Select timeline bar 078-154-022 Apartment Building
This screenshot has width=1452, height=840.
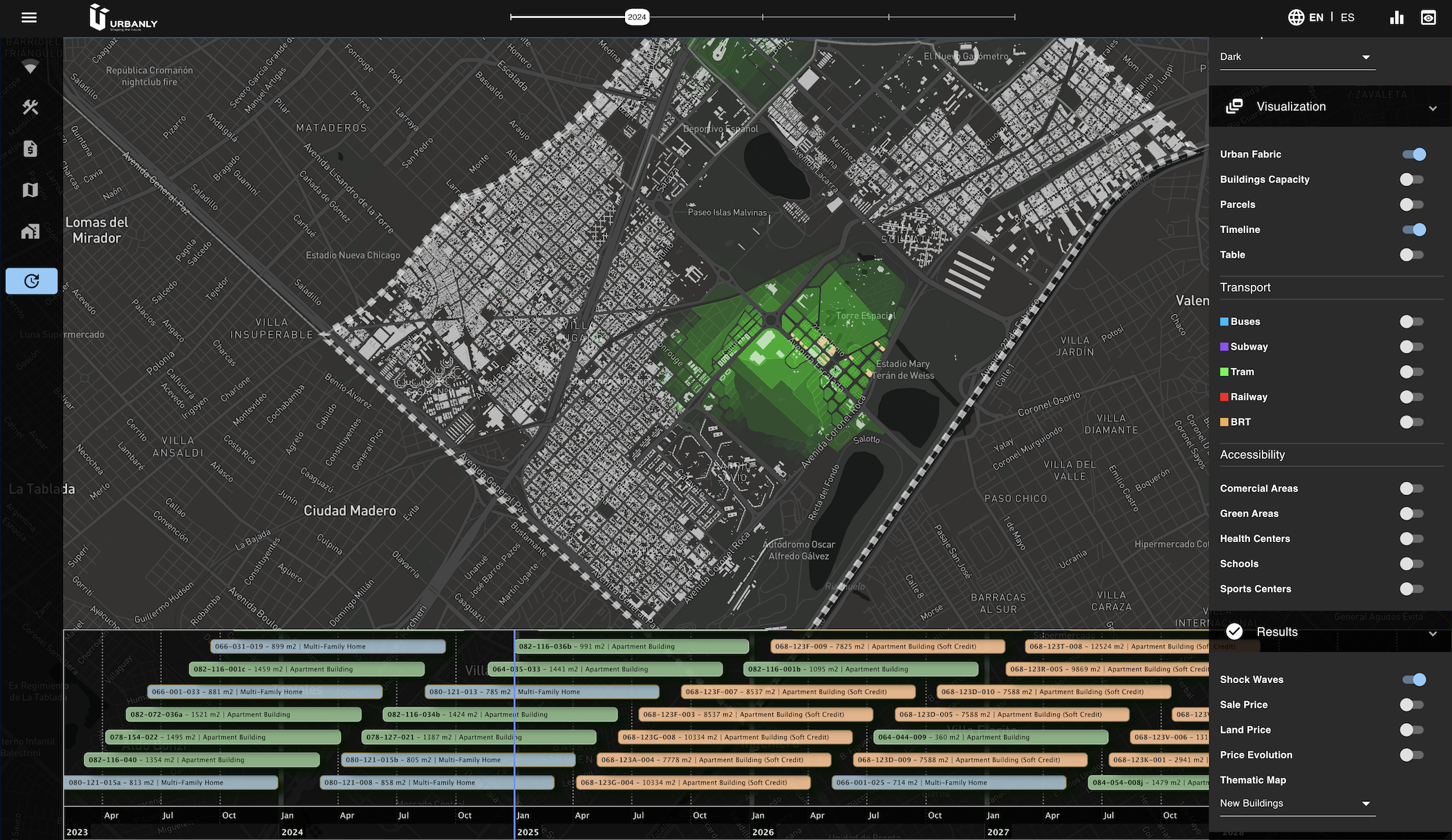(x=223, y=738)
